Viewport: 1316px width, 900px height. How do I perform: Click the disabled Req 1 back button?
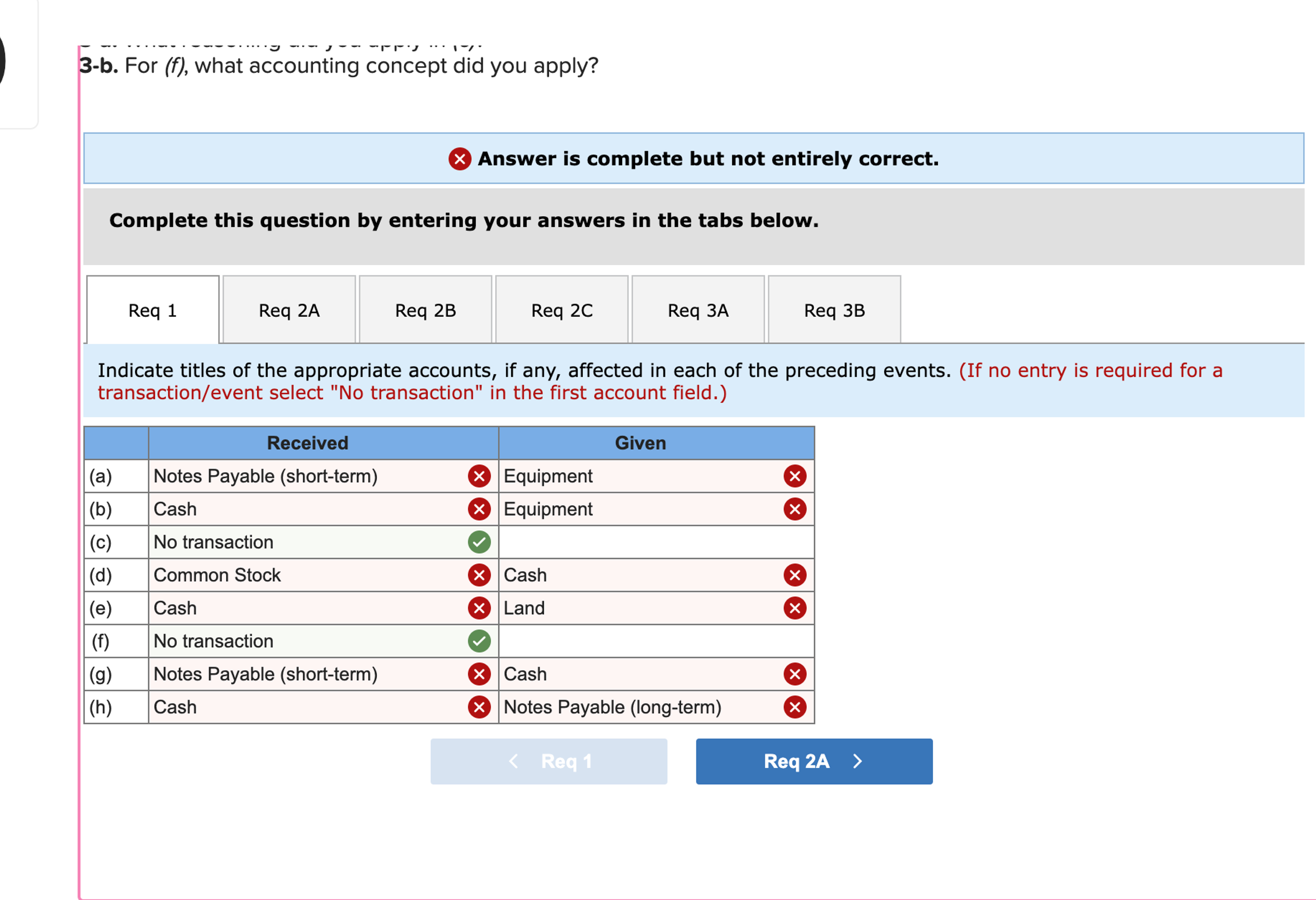point(548,761)
